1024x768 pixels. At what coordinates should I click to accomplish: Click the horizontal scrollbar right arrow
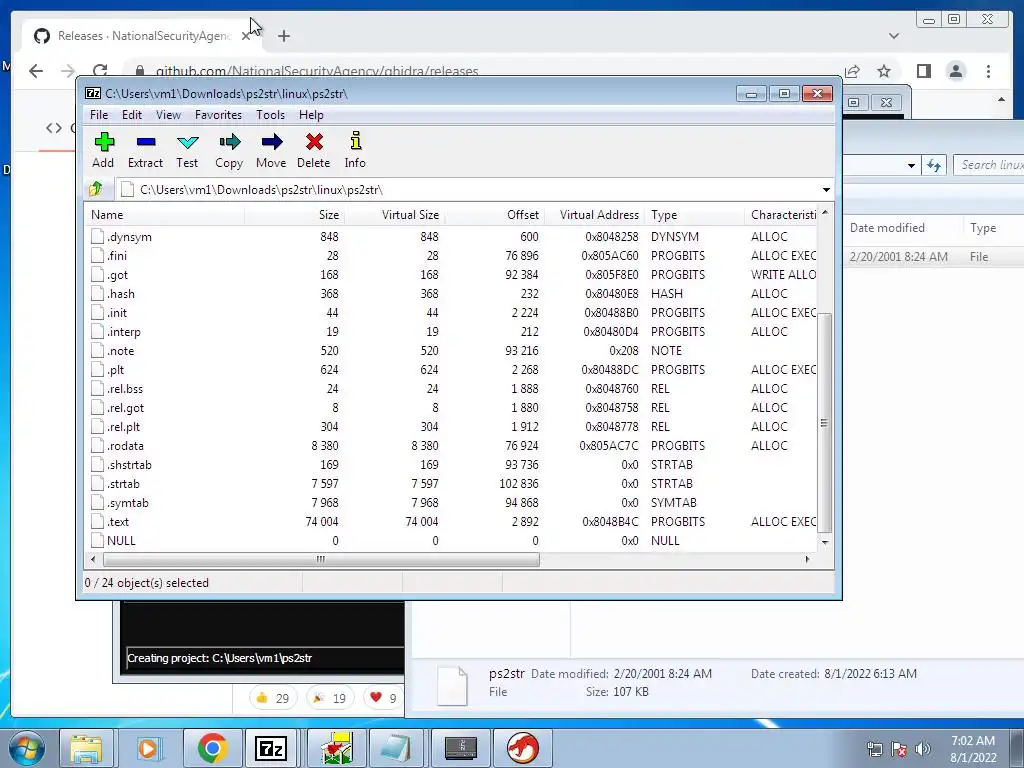(x=808, y=559)
